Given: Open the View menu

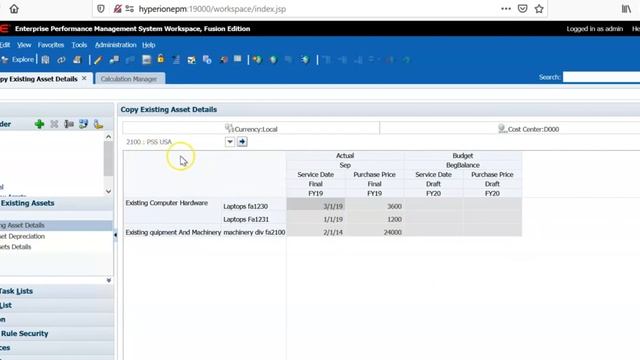Looking at the screenshot, I should 24,45.
